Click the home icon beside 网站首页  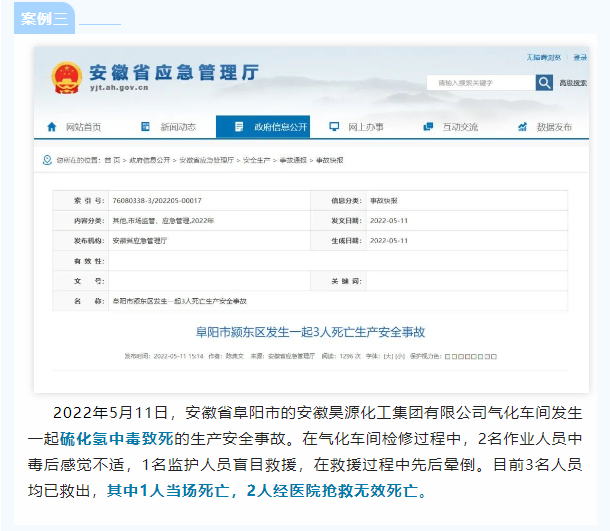pyautogui.click(x=52, y=127)
